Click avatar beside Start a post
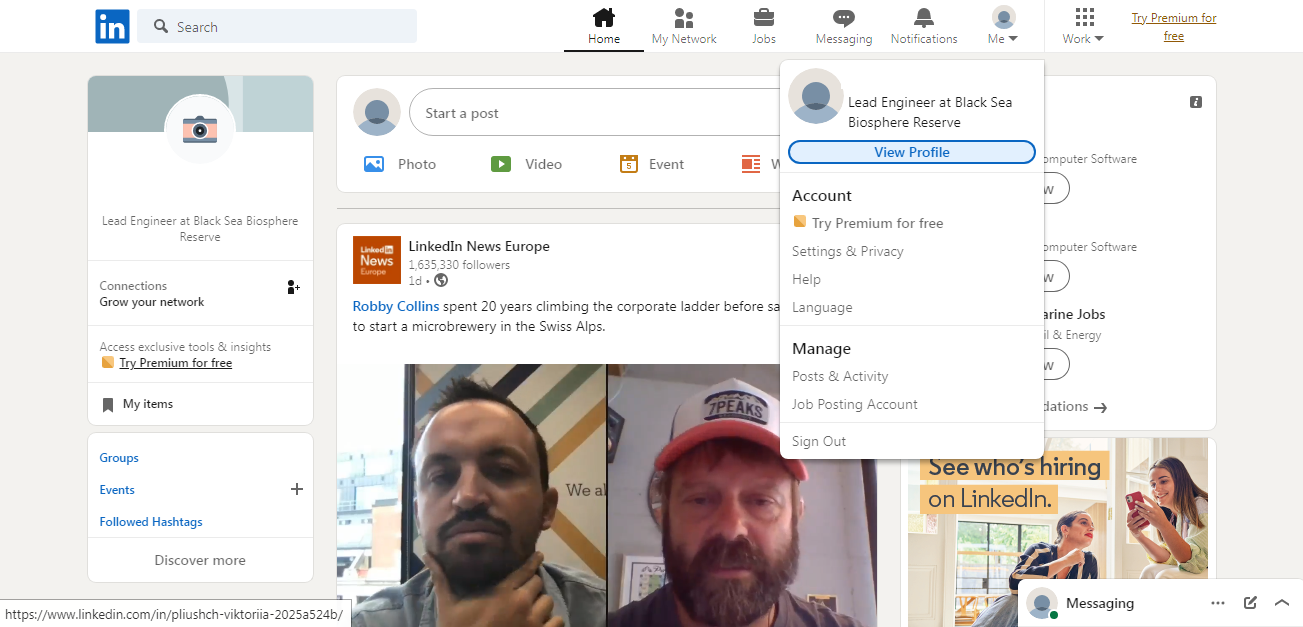This screenshot has height=627, width=1303. [377, 112]
